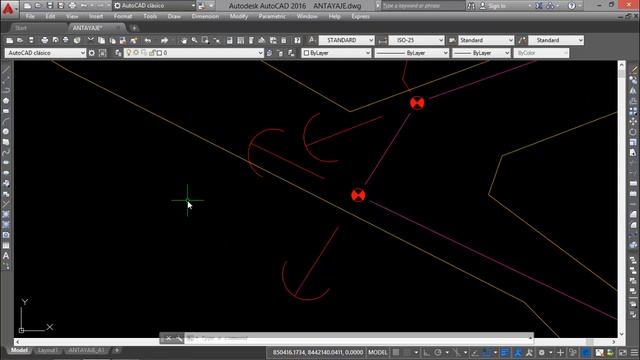Open status bar Customization menu button
Image resolution: width=640 pixels, height=360 pixels.
[634, 352]
